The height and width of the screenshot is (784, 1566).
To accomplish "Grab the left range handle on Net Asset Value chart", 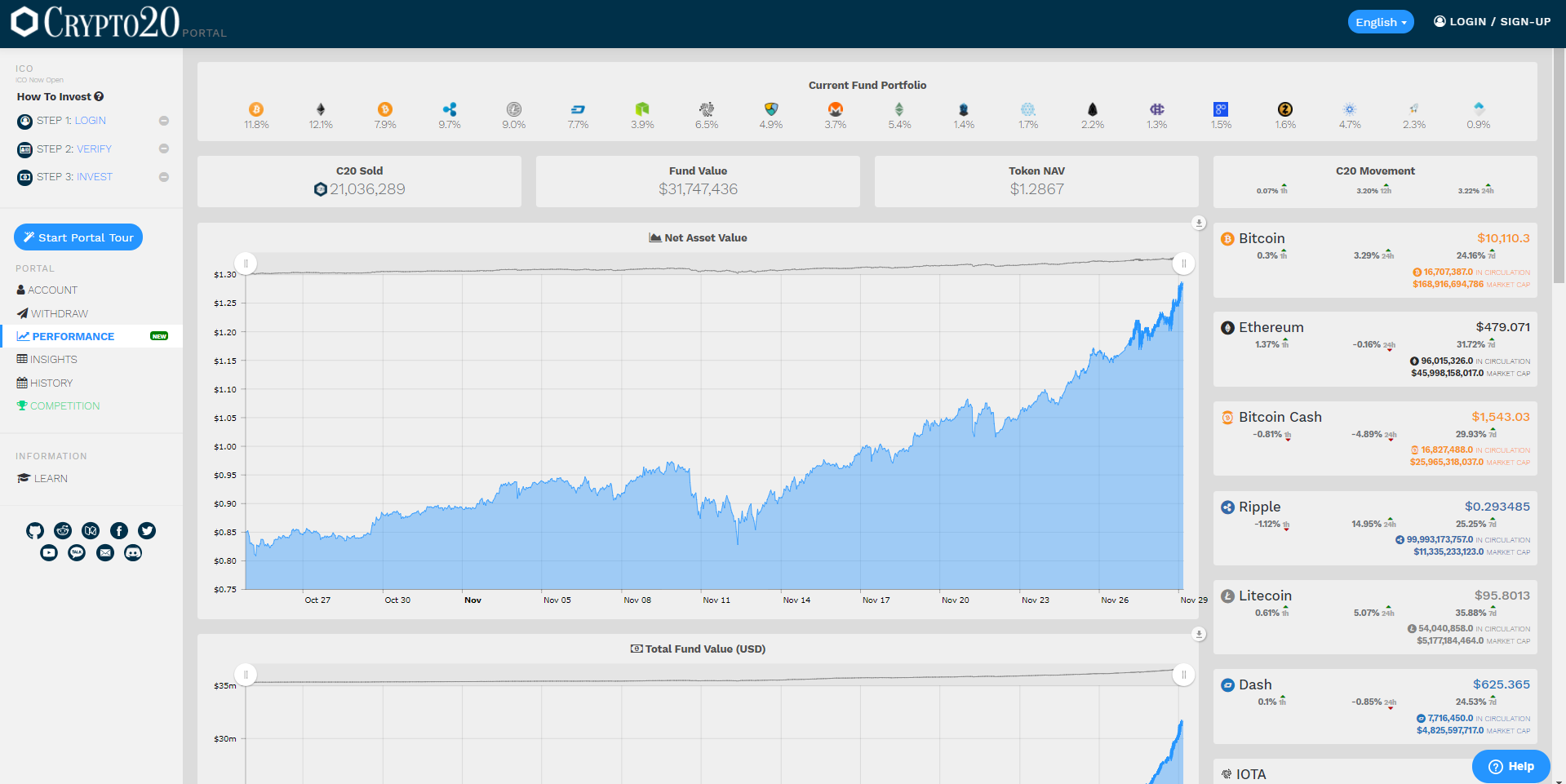I will [246, 264].
